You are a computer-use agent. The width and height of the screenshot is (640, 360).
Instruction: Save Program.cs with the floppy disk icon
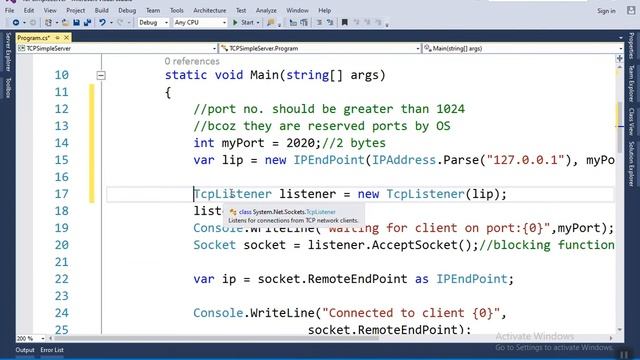coord(76,23)
